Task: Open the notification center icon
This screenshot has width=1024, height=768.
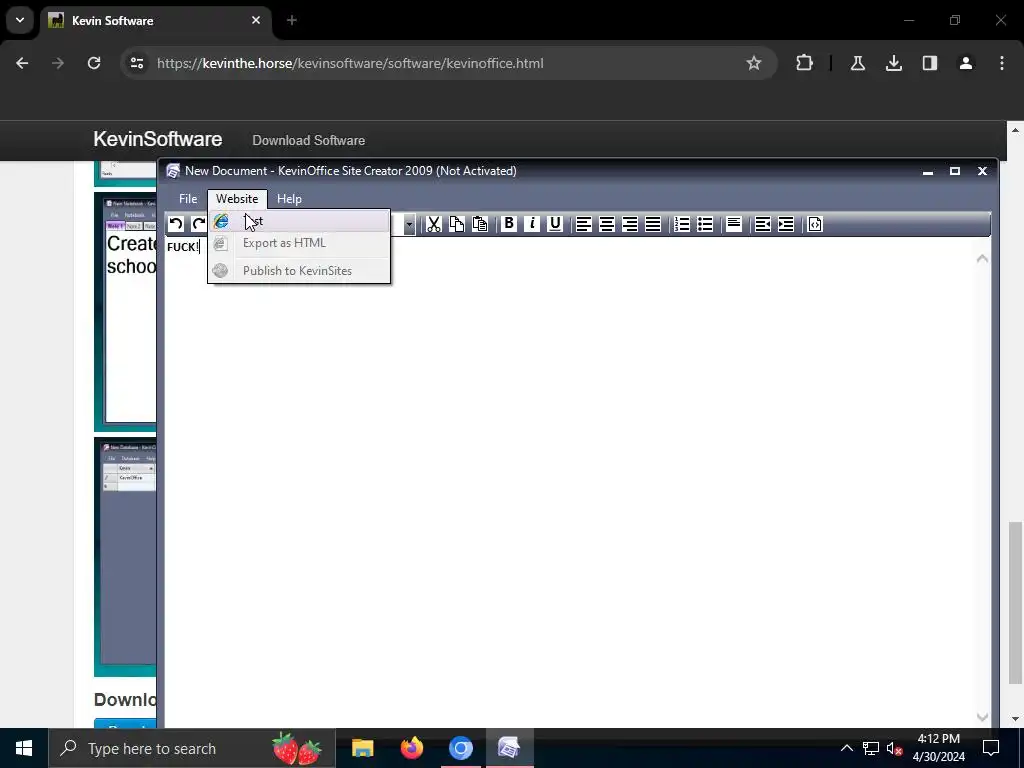Action: 991,748
